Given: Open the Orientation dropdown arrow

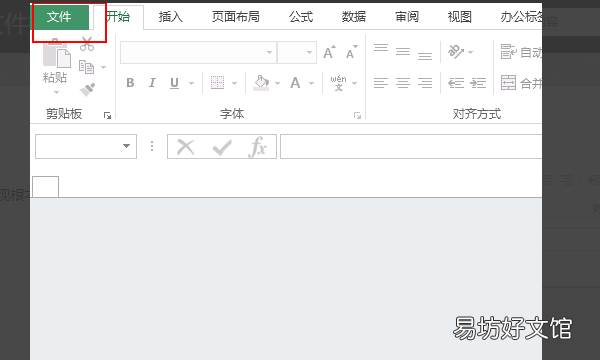Looking at the screenshot, I should 471,52.
